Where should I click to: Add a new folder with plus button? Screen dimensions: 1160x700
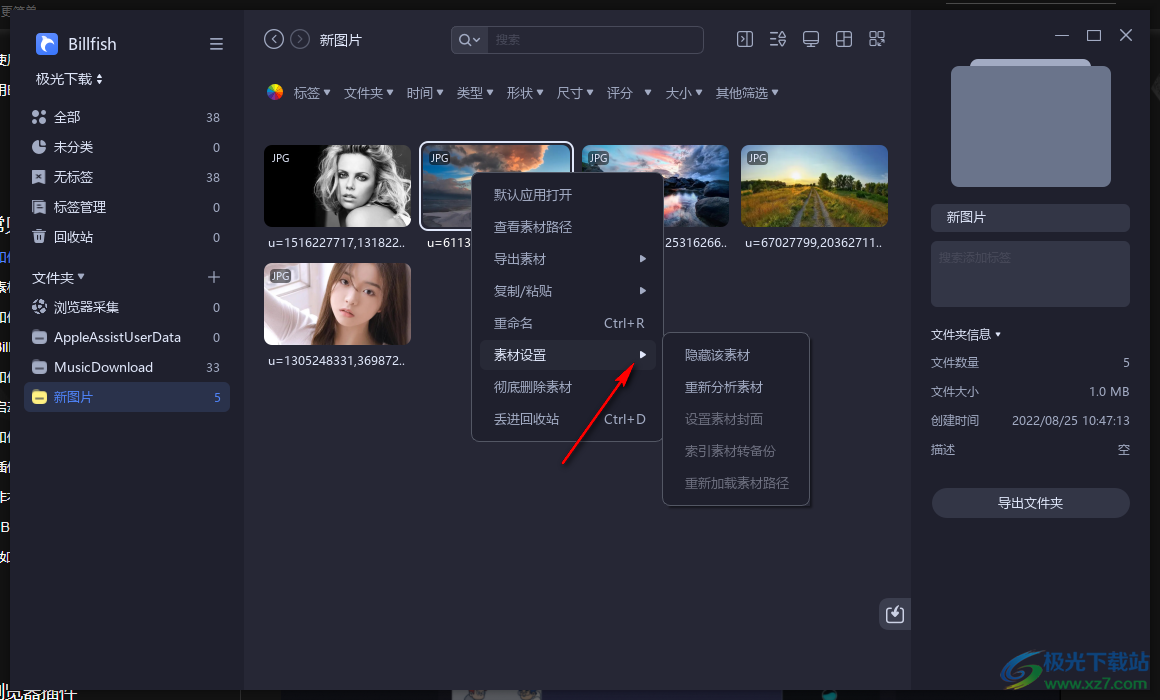(215, 277)
